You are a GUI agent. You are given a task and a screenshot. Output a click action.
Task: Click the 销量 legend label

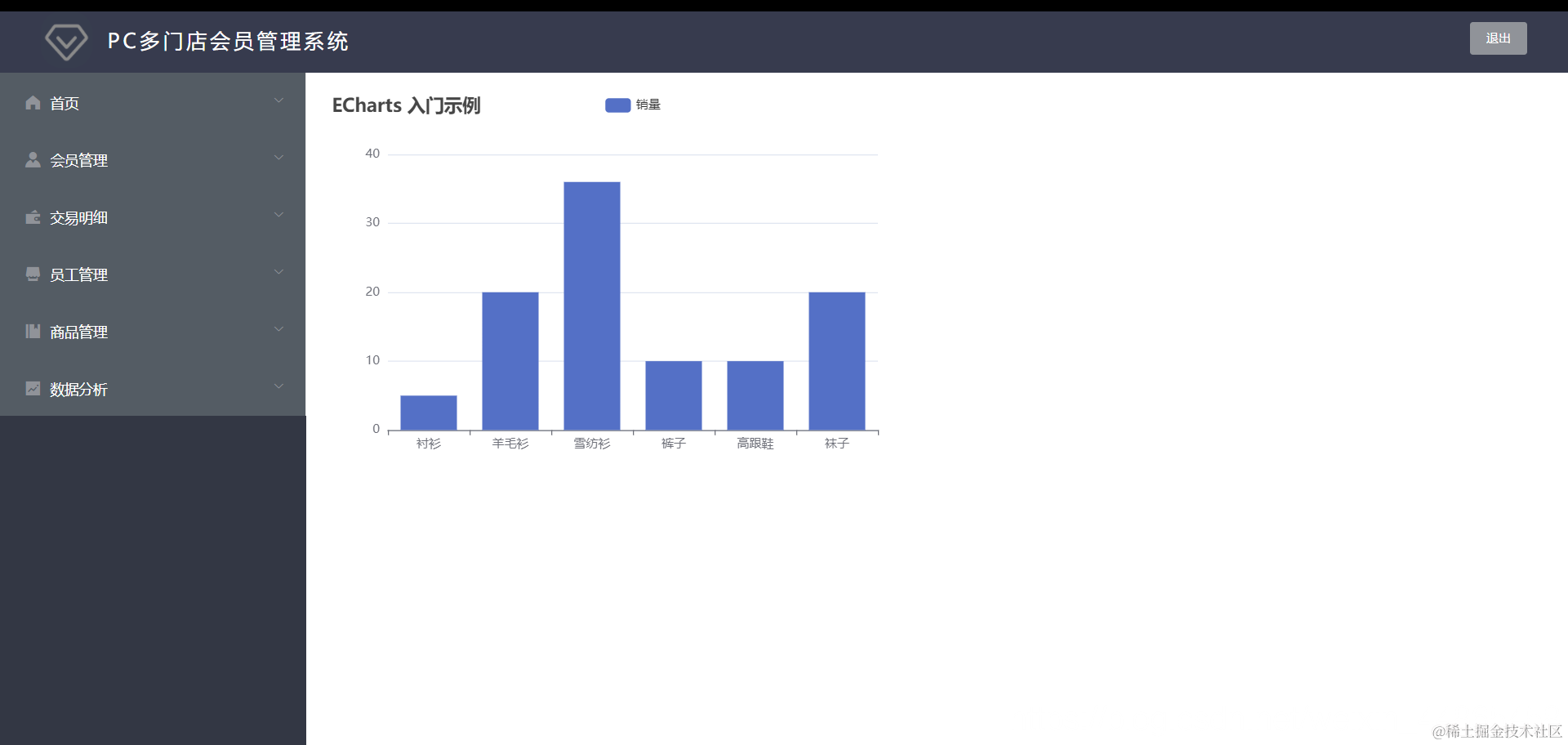[x=648, y=105]
